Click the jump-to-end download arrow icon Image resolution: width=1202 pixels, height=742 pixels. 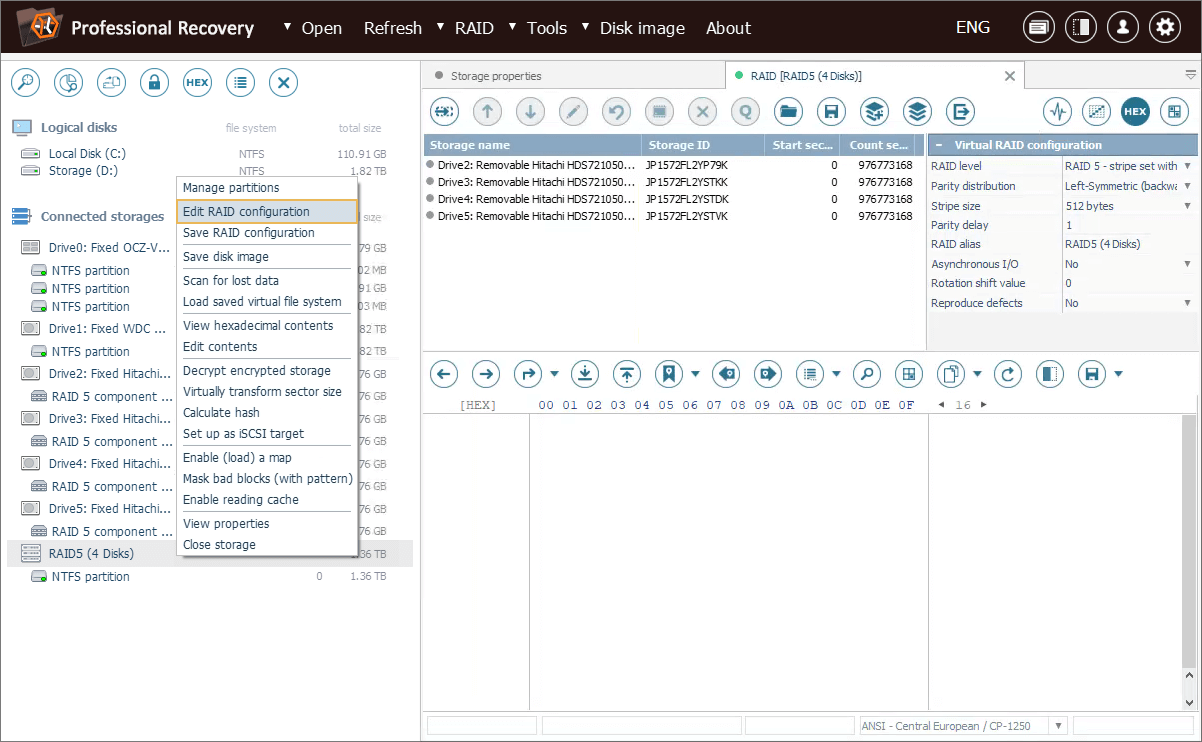585,374
